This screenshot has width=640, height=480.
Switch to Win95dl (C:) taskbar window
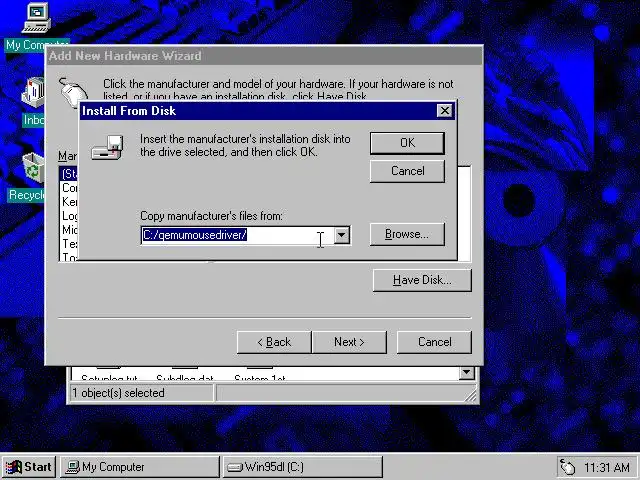[x=302, y=467]
